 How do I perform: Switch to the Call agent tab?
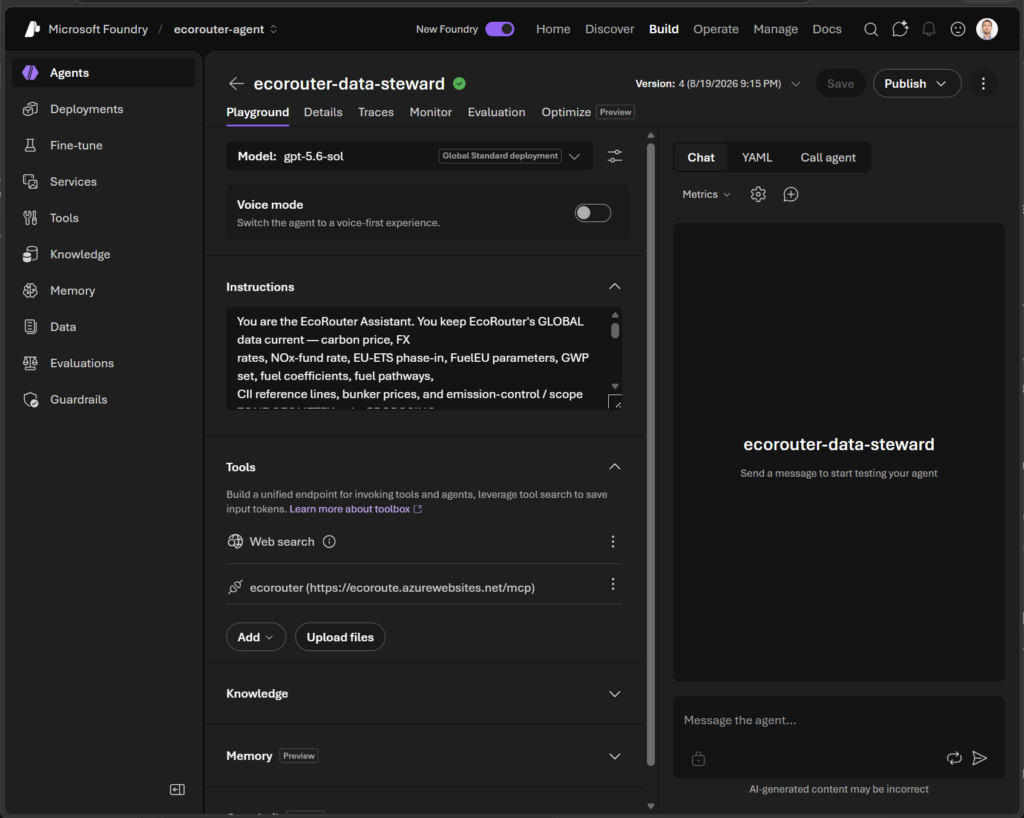pyautogui.click(x=827, y=157)
